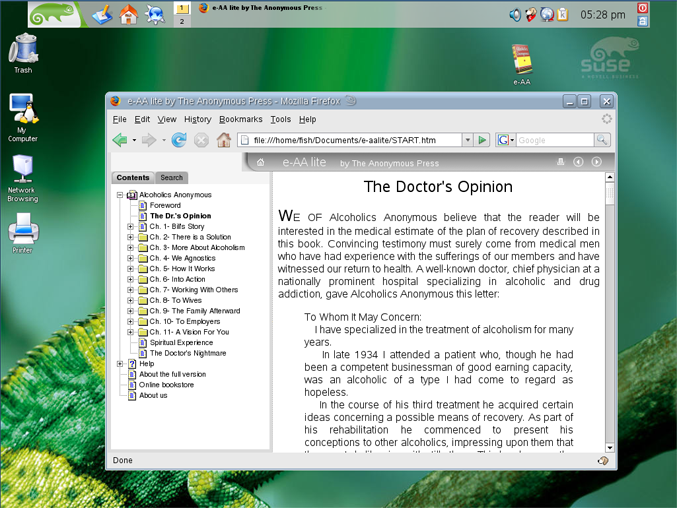Expand Ch. 1- Bill's Story node
This screenshot has width=677, height=508.
pyautogui.click(x=130, y=227)
